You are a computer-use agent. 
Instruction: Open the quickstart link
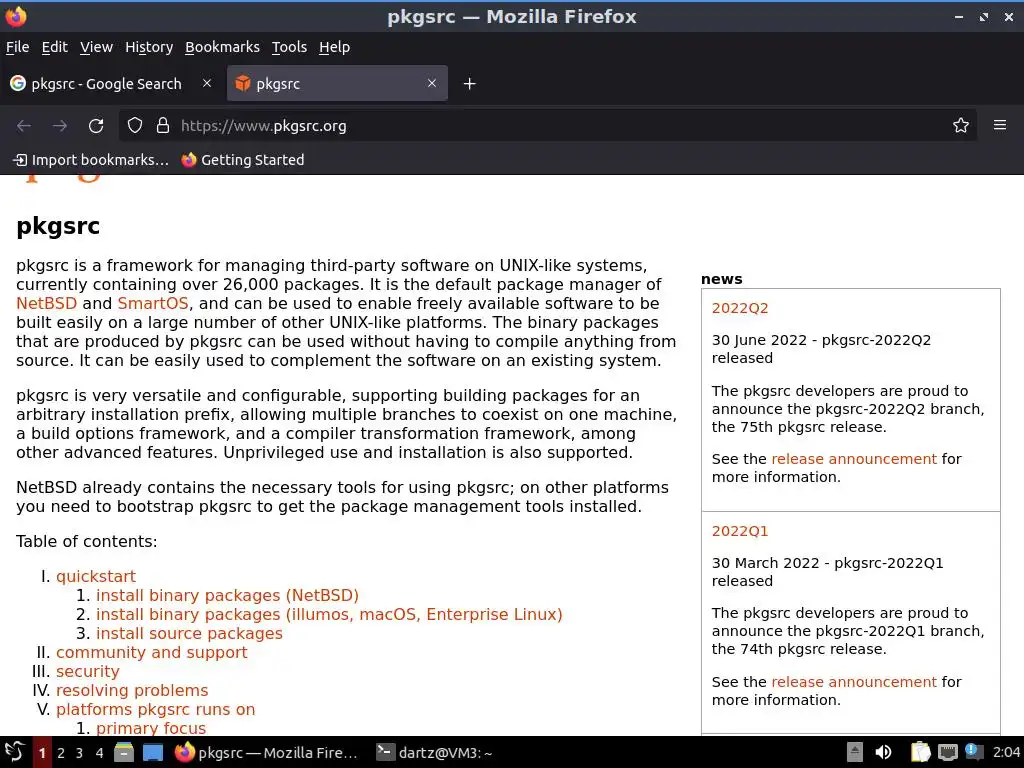[x=96, y=577]
